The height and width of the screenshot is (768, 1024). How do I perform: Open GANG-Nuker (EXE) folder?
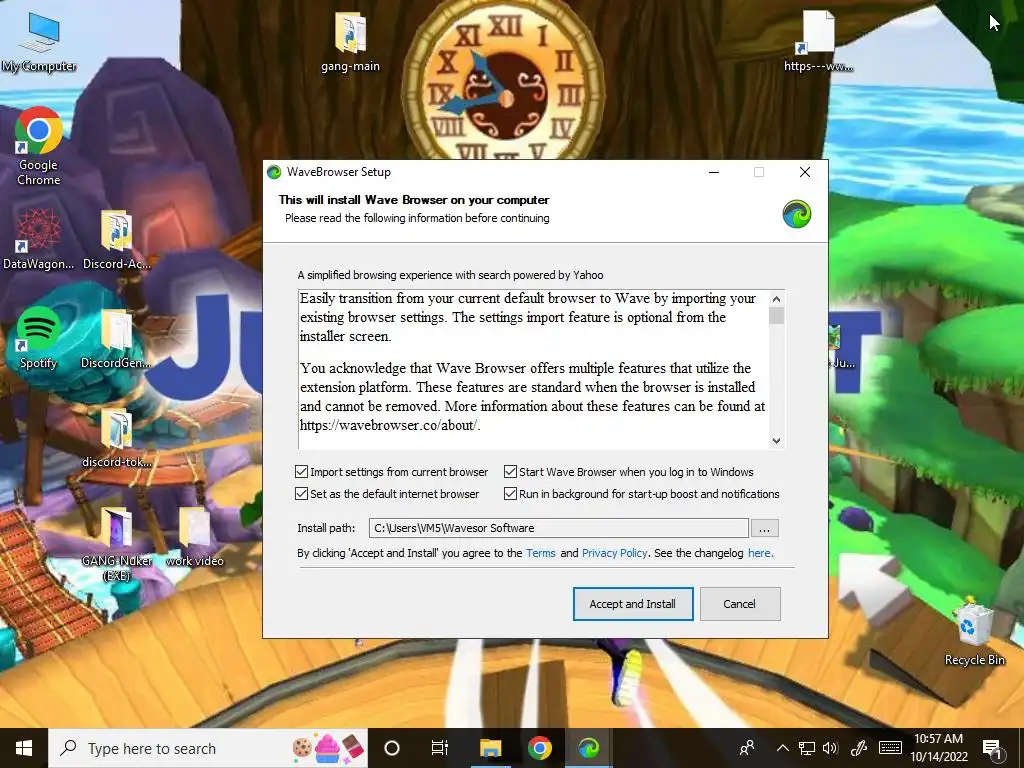coord(116,543)
